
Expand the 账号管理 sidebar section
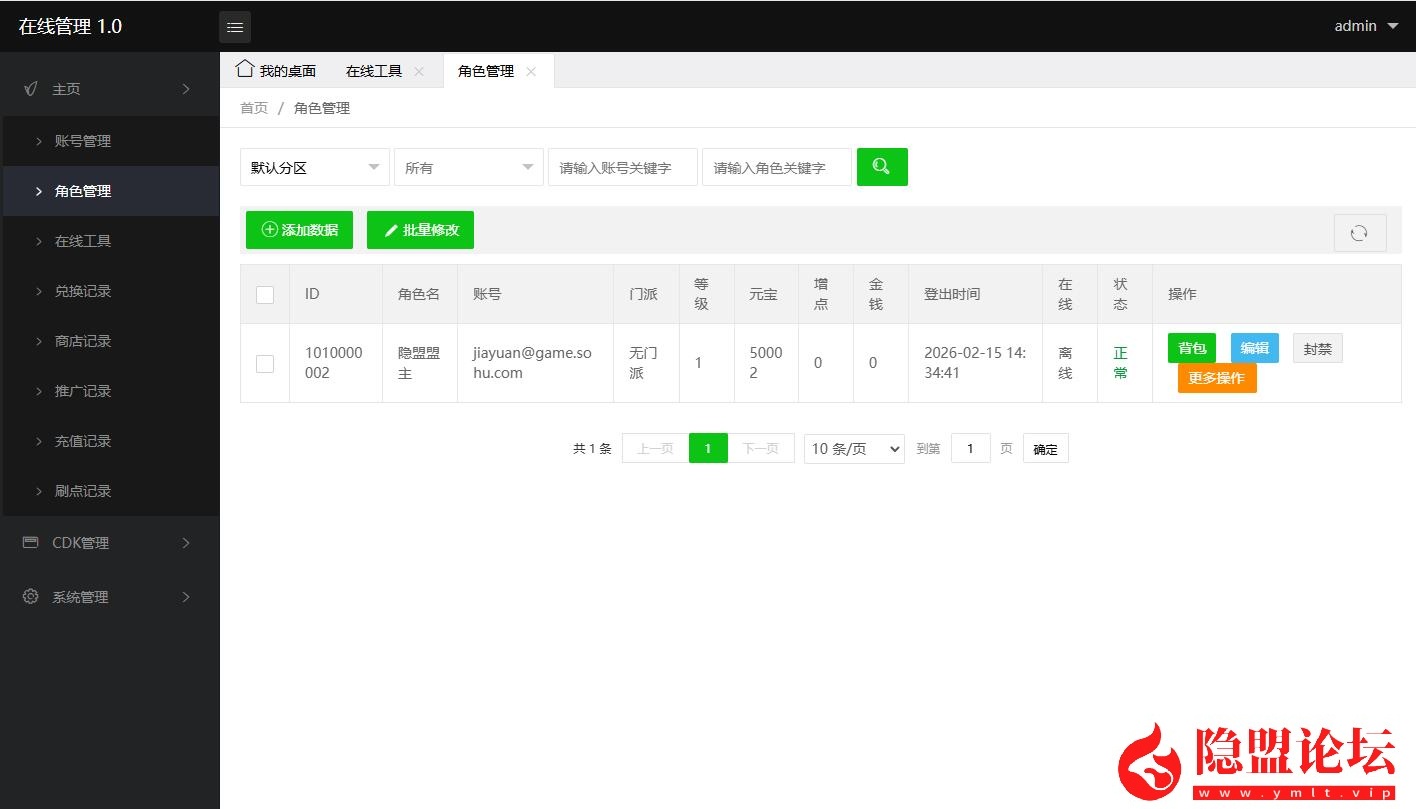coord(81,140)
